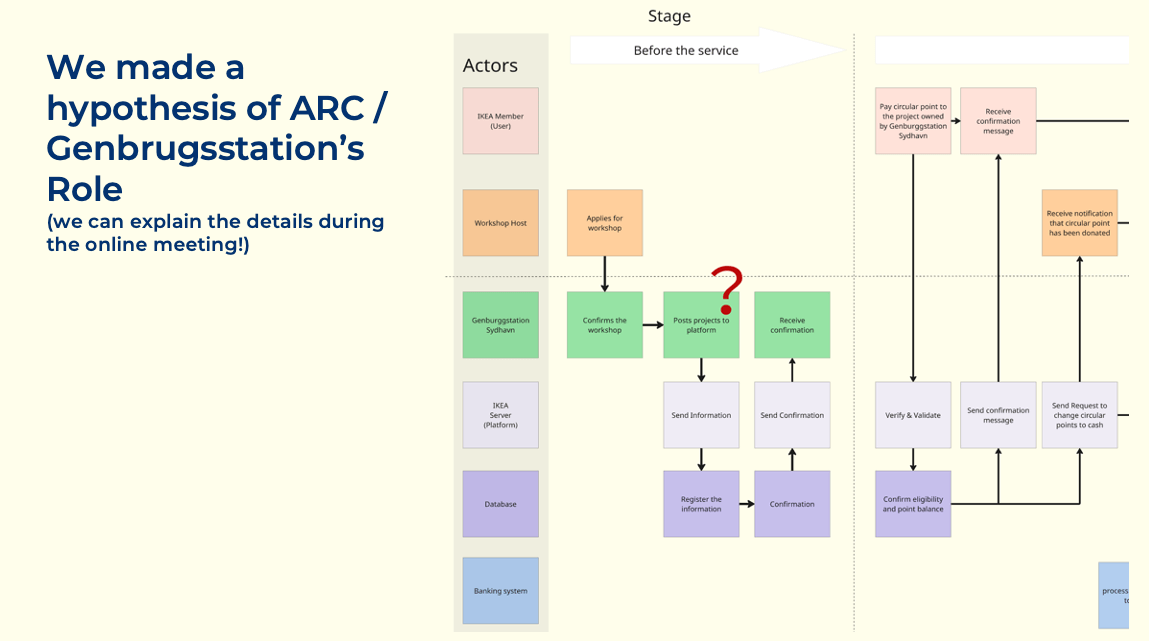
Task: Select the "Send Confirmation" note below Receive confirmation
Action: (792, 415)
